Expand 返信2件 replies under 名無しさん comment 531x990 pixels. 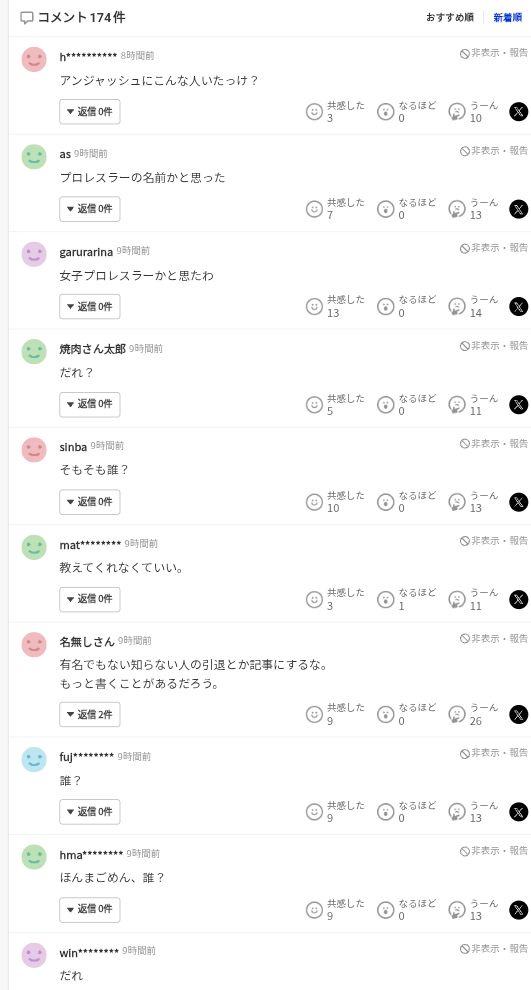(90, 714)
